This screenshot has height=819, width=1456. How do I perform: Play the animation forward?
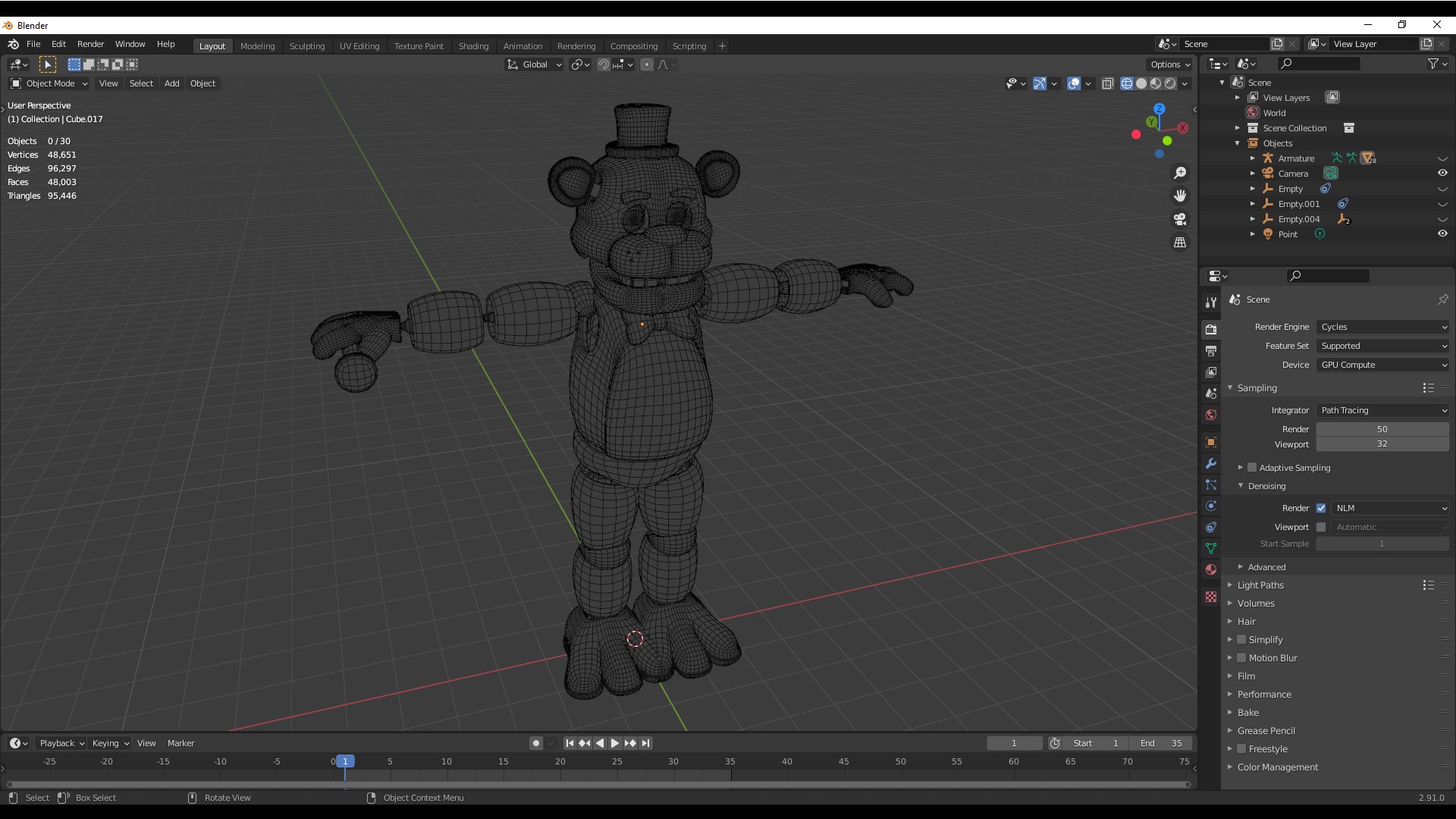pyautogui.click(x=615, y=743)
